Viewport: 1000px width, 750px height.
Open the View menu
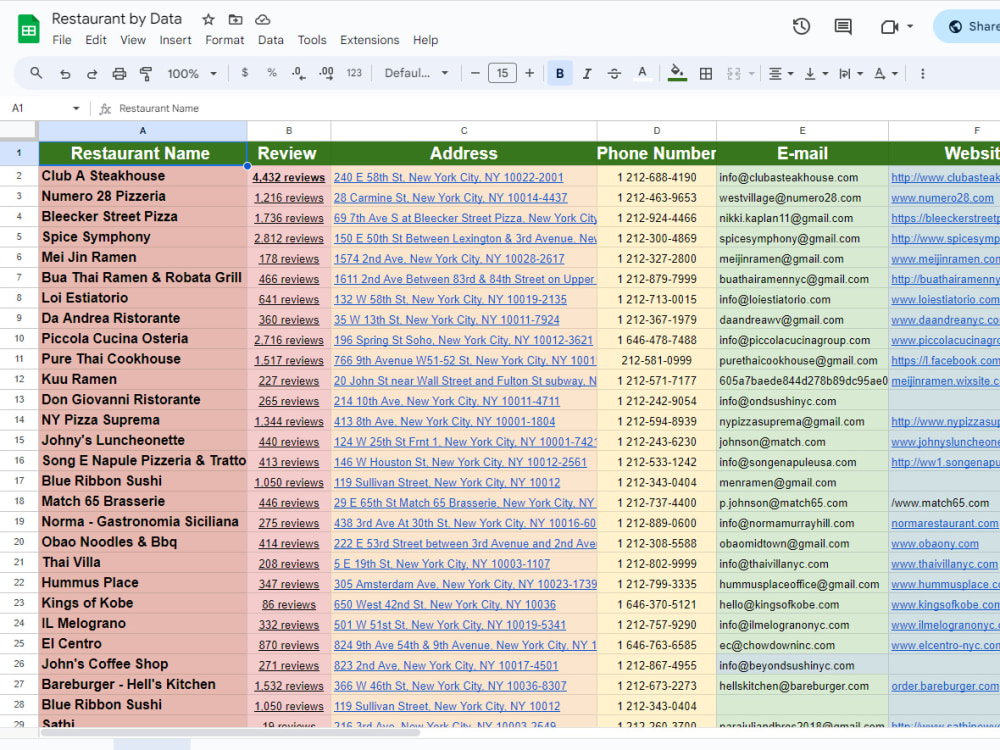133,40
